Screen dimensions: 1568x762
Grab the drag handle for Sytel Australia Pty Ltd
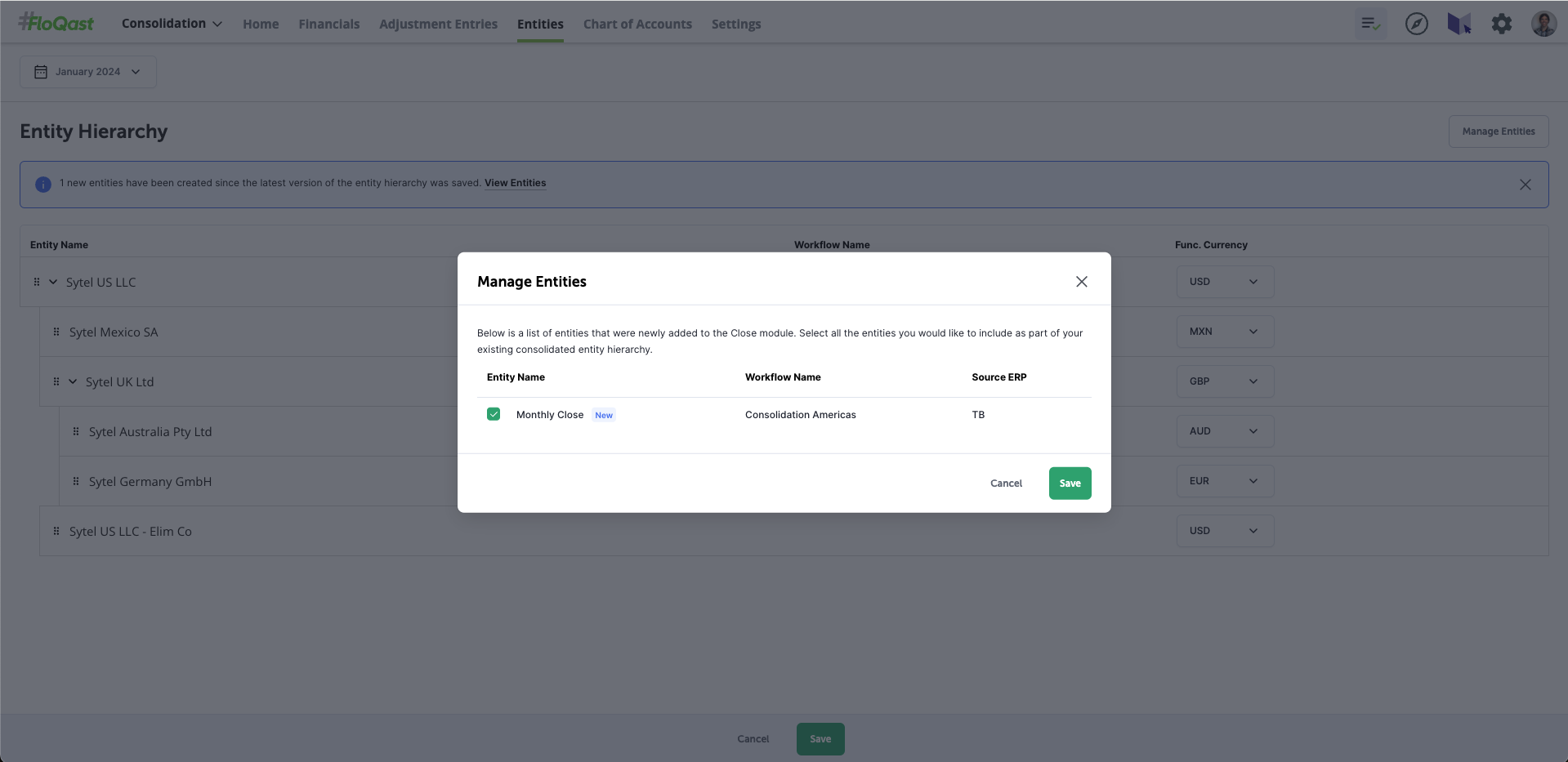76,431
